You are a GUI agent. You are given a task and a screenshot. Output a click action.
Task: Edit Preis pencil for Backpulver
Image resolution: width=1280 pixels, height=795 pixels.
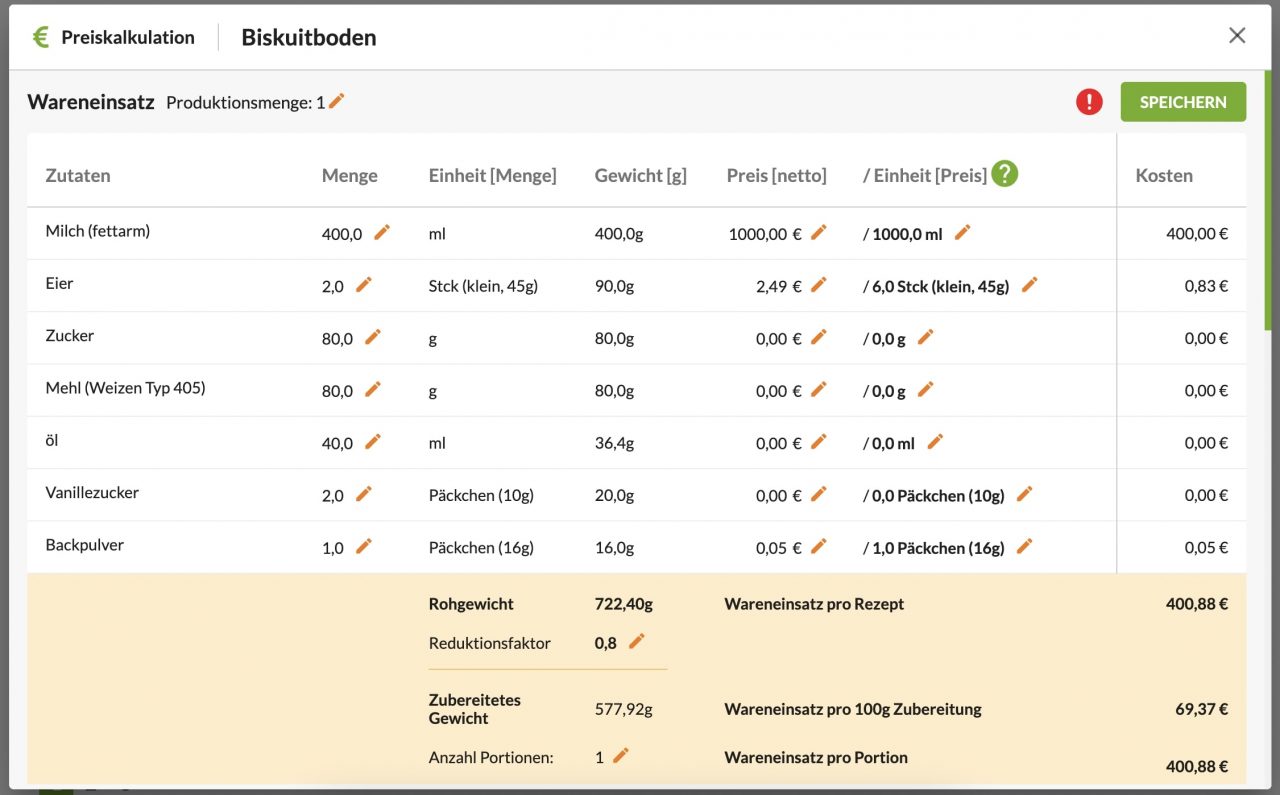click(819, 546)
